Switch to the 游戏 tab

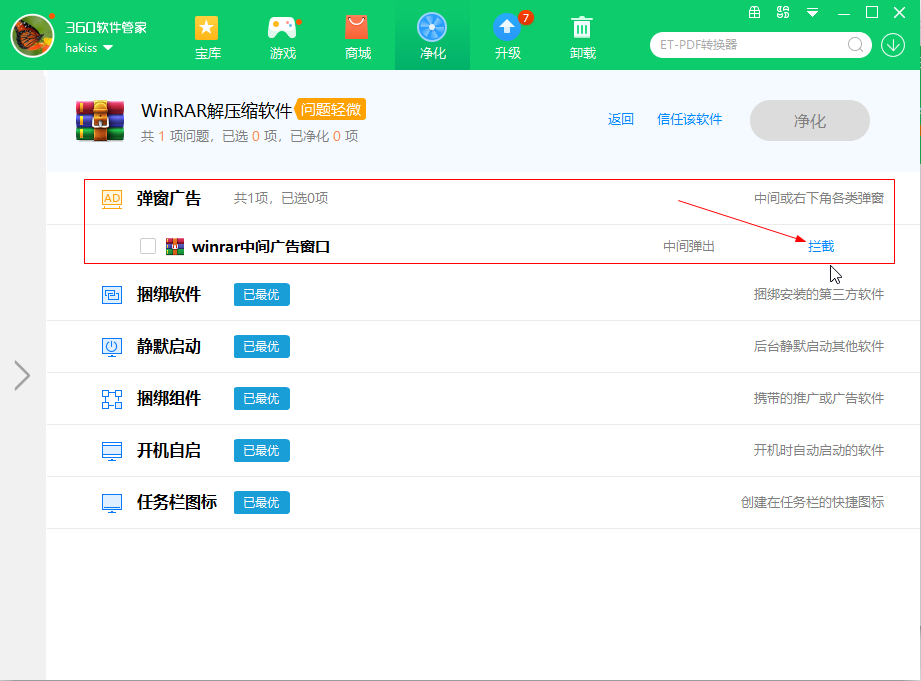[283, 37]
